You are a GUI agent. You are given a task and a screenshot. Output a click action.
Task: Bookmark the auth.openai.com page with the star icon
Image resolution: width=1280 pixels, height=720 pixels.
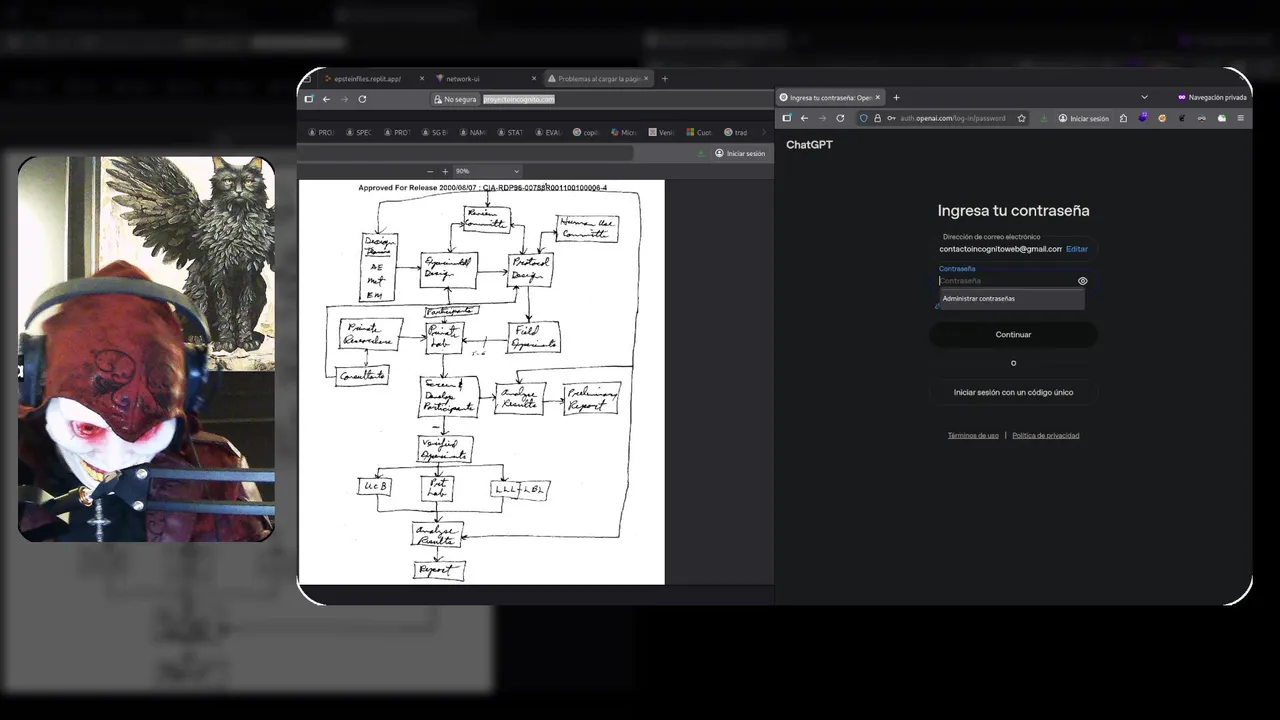(x=1021, y=118)
